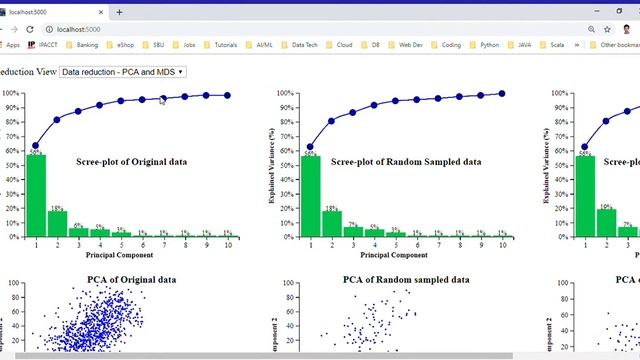
Task: Click 'Principal Component' label under Random Sampled plot
Action: (394, 255)
